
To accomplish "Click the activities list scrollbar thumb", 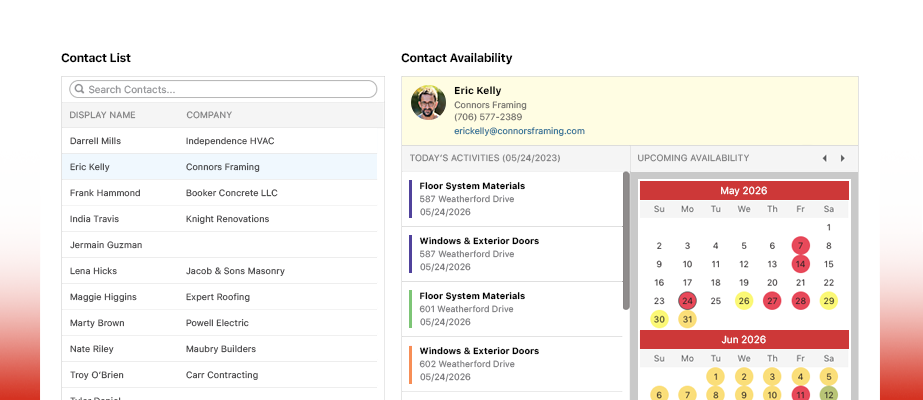I will tap(626, 241).
